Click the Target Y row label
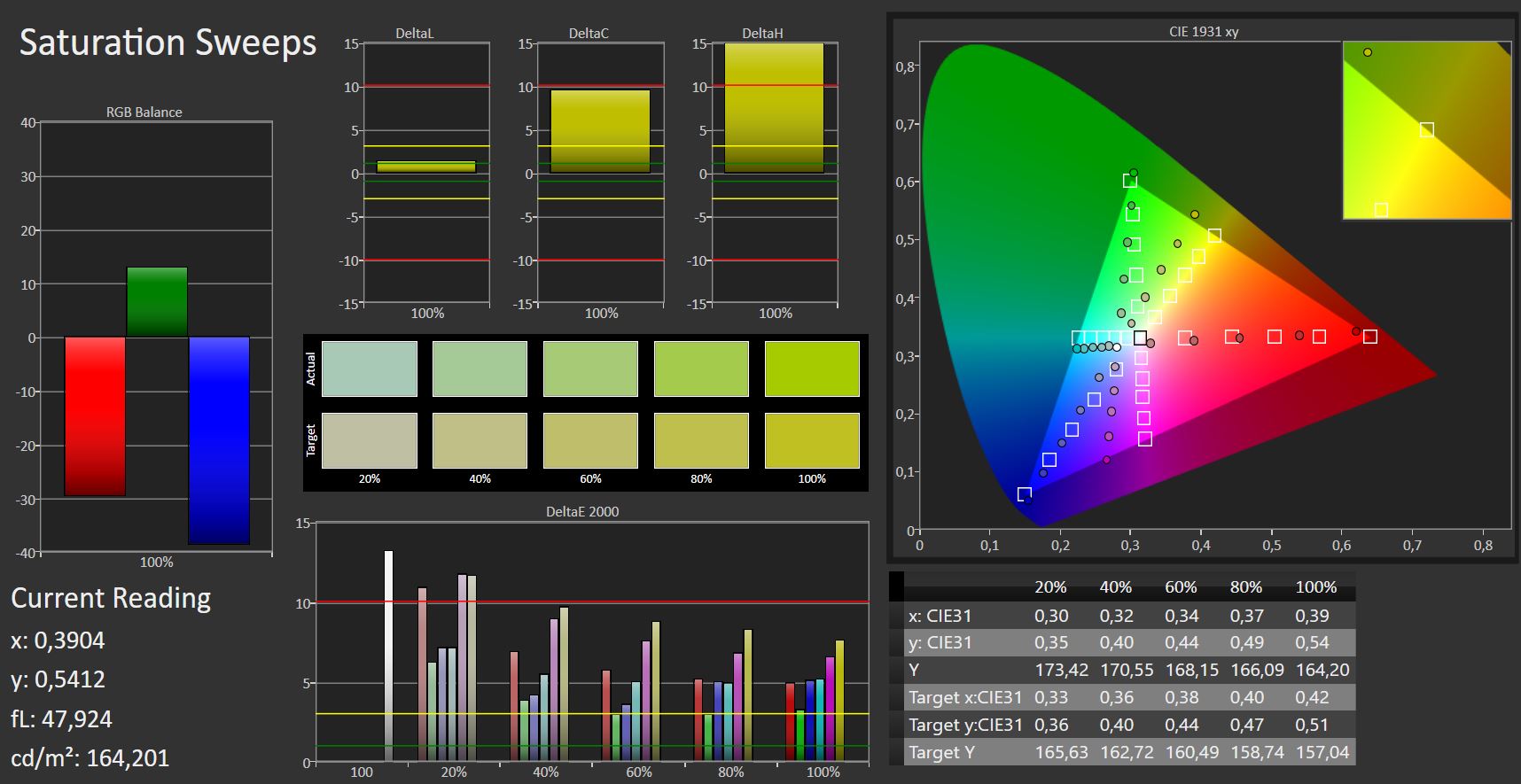The width and height of the screenshot is (1521, 784). [x=941, y=752]
